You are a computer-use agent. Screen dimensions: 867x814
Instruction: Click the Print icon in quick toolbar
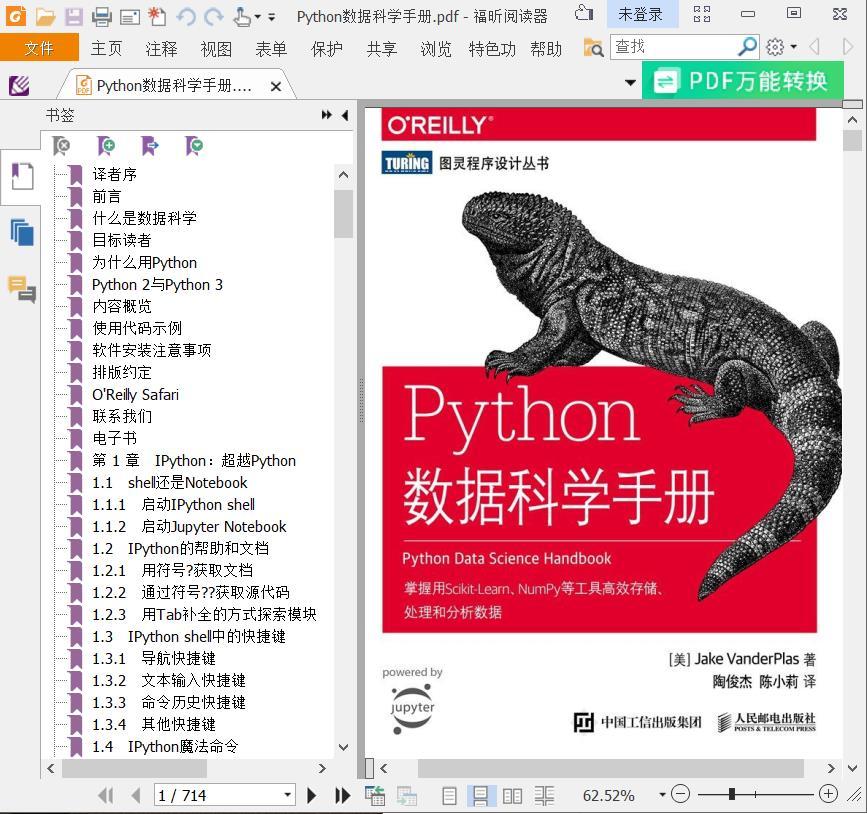[x=102, y=17]
